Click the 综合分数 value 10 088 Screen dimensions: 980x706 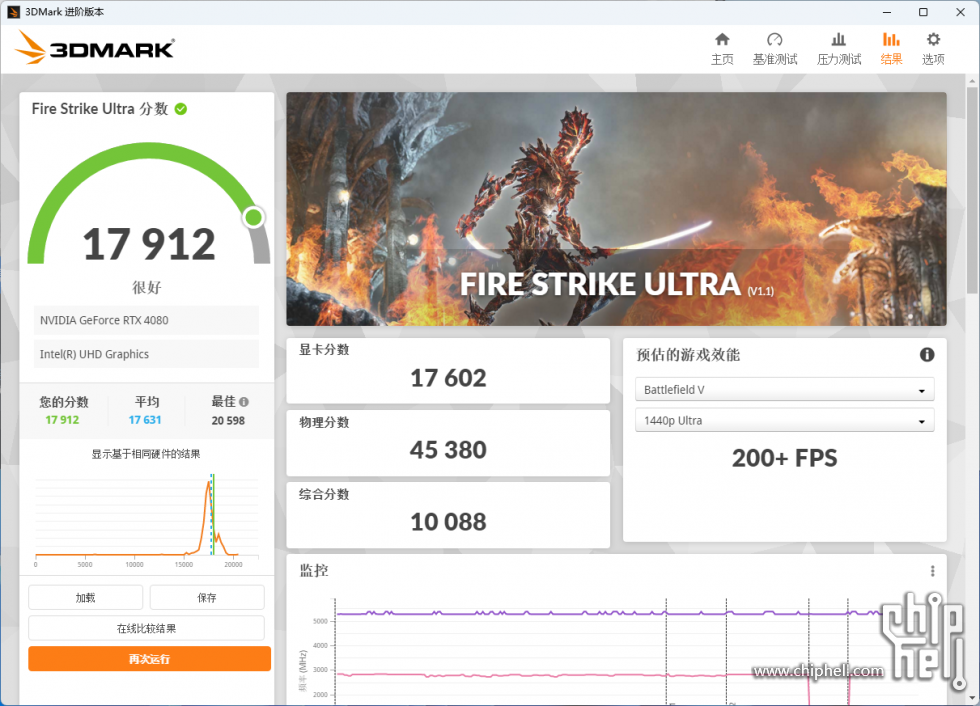click(448, 522)
